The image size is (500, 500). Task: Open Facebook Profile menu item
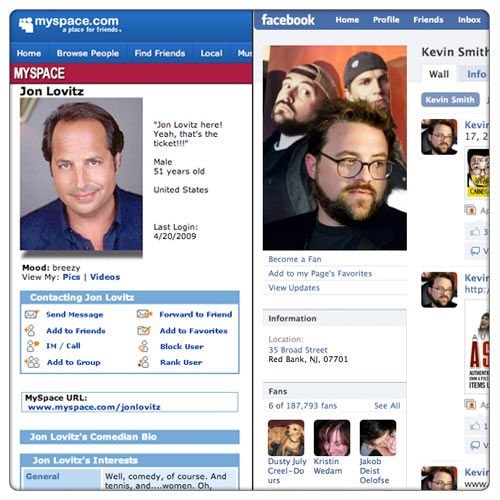(386, 20)
